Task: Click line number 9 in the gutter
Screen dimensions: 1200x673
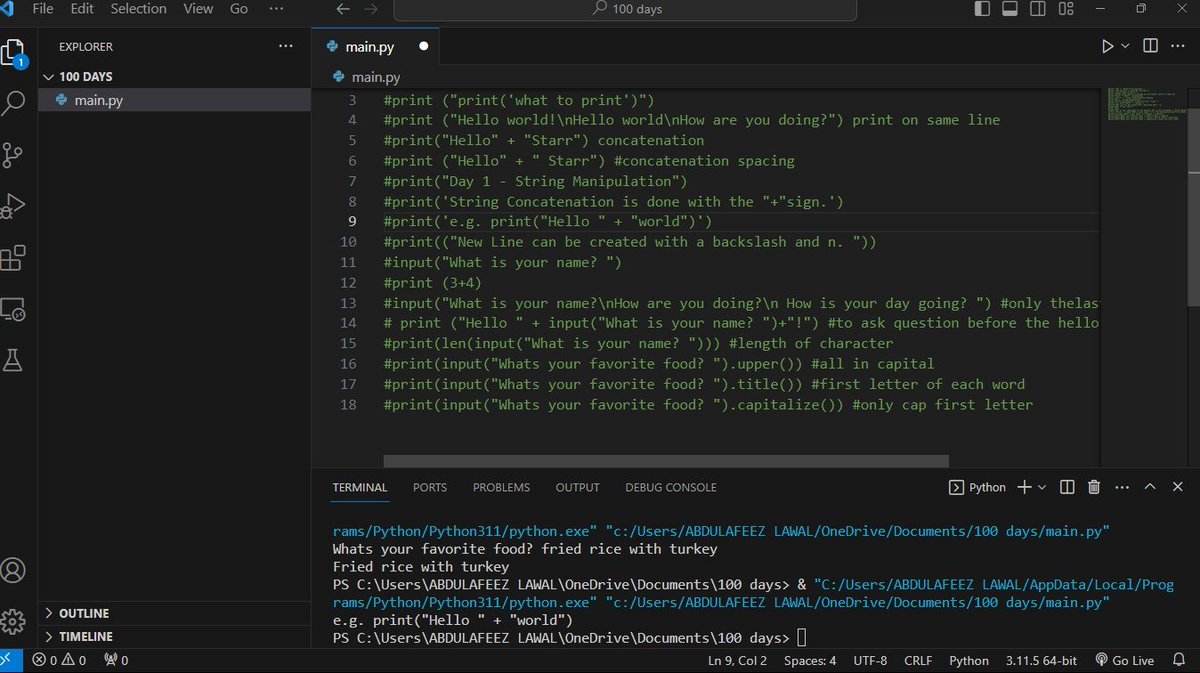Action: coord(350,221)
